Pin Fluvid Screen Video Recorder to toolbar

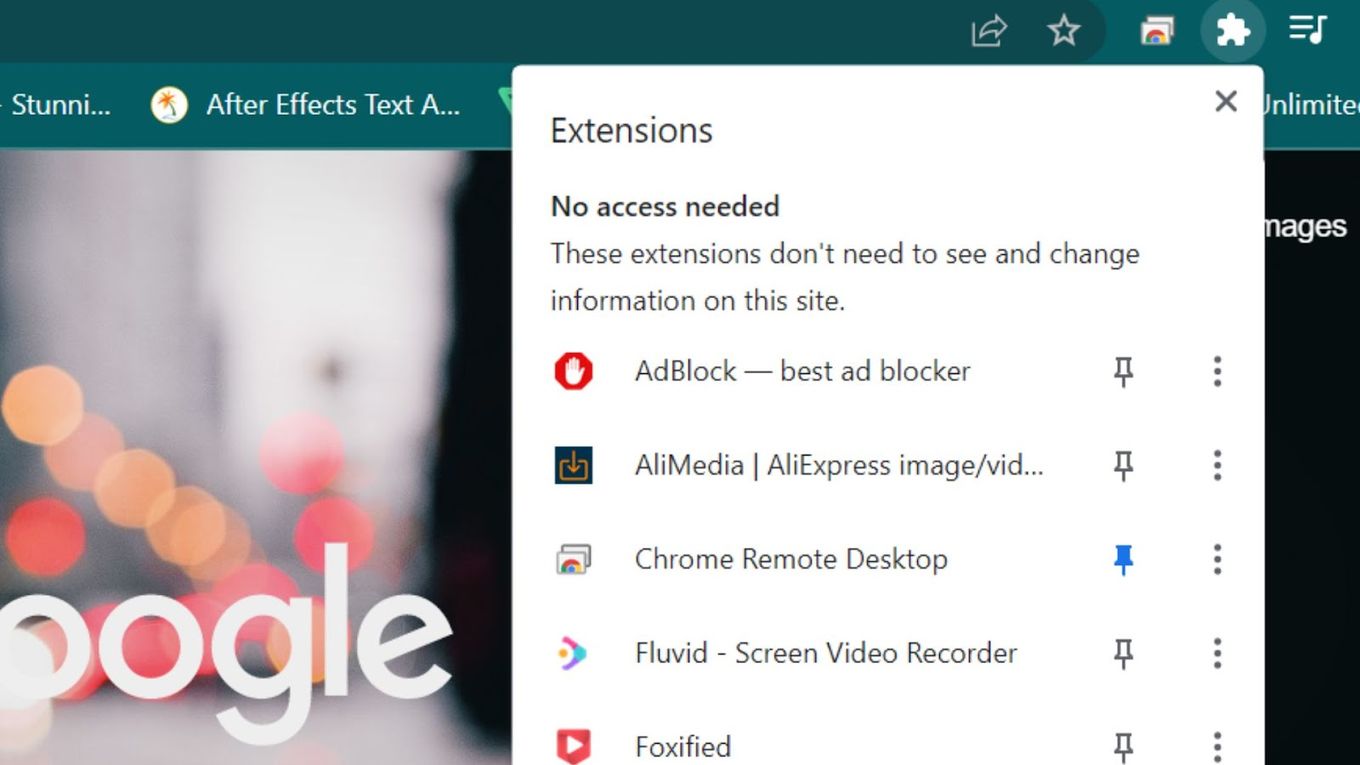pos(1123,653)
